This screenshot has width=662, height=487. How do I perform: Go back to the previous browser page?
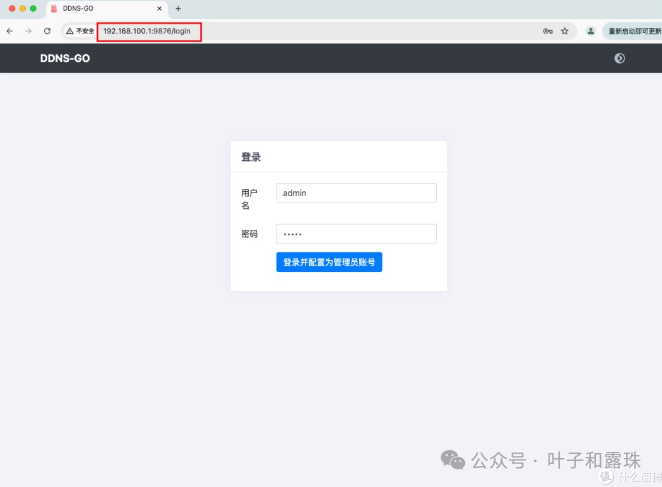coord(10,31)
